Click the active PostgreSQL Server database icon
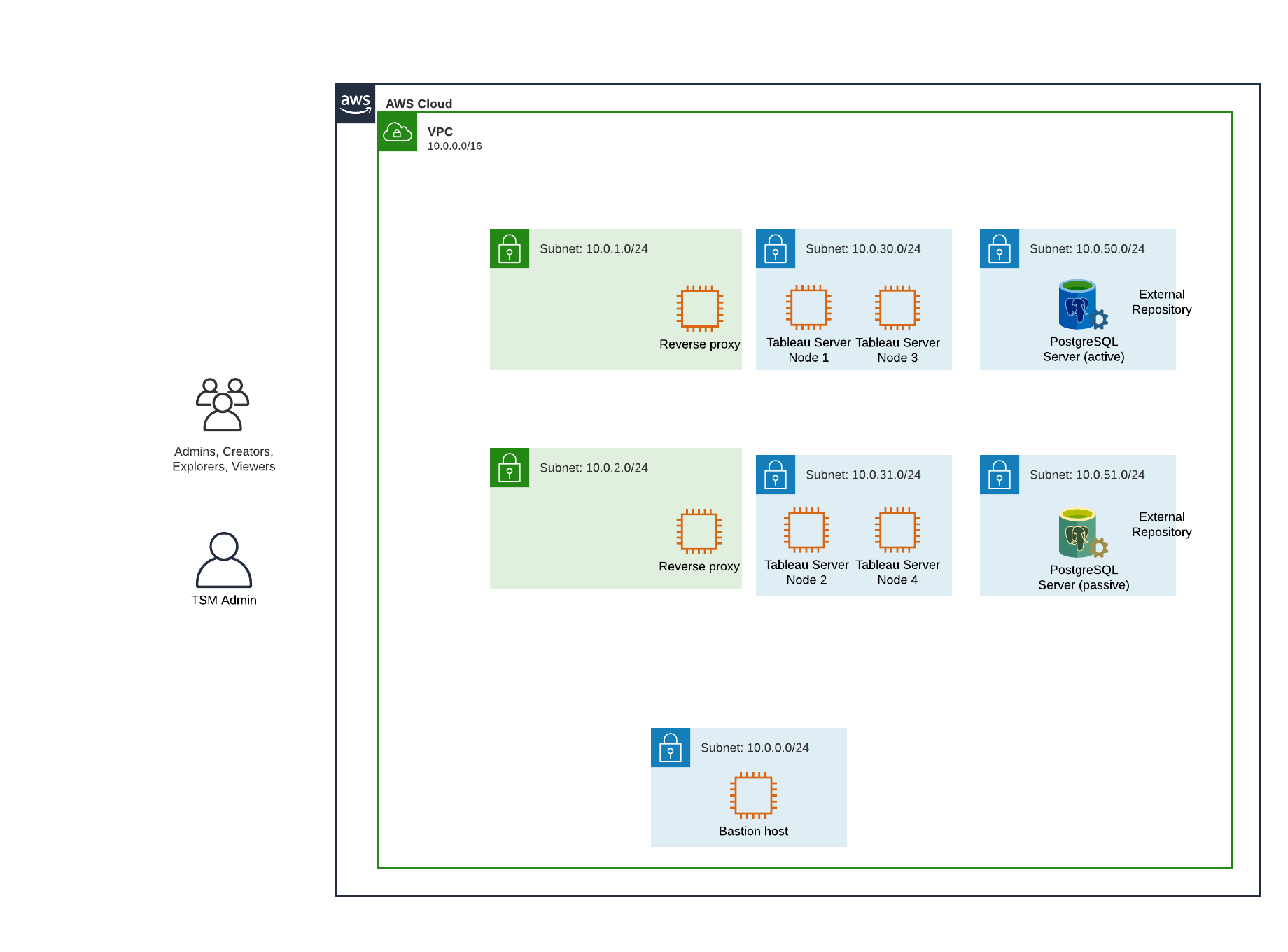Image resolution: width=1288 pixels, height=952 pixels. 1083,305
